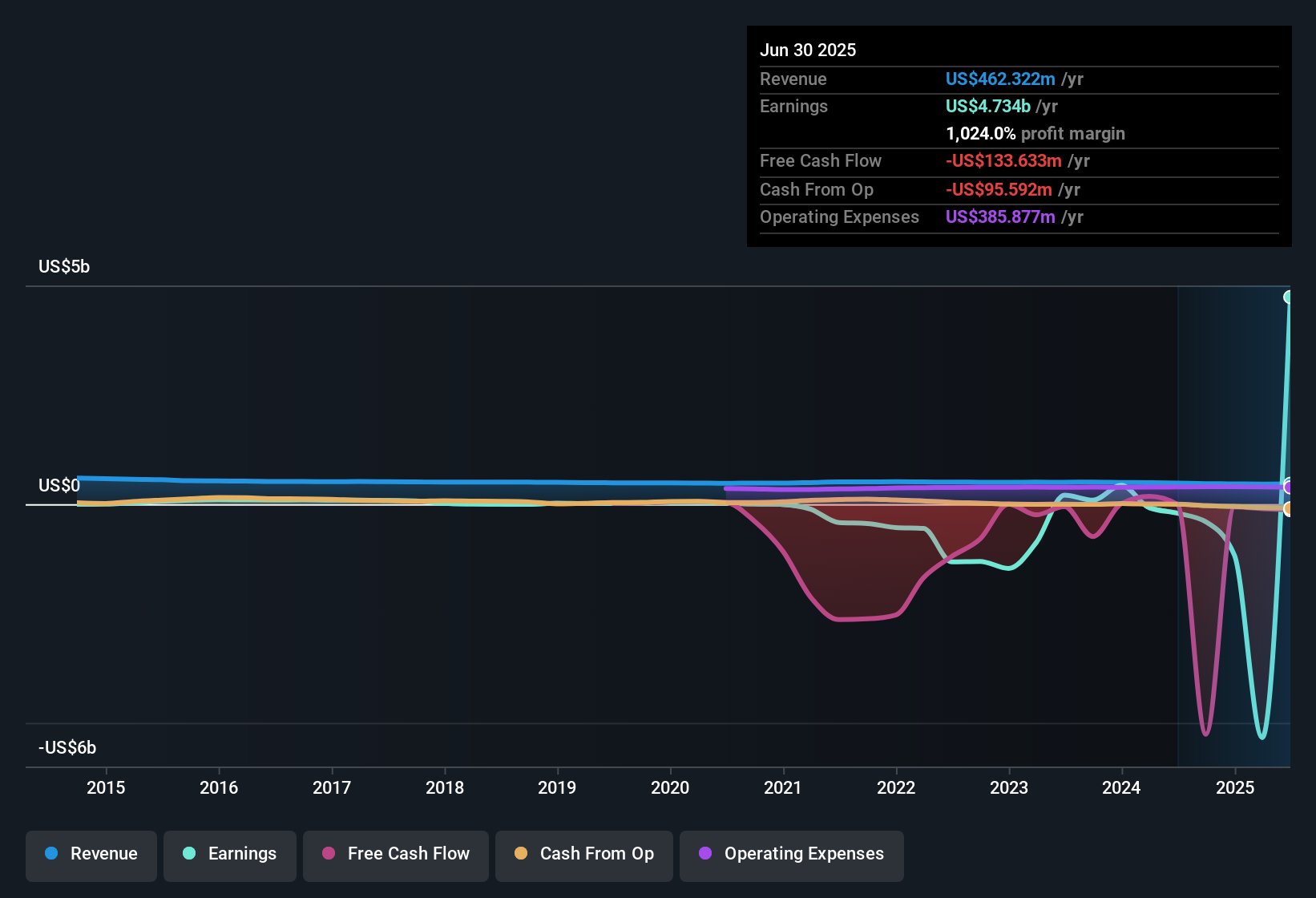The image size is (1316, 898).
Task: Click the Earnings row label in tooltip
Action: 793,106
